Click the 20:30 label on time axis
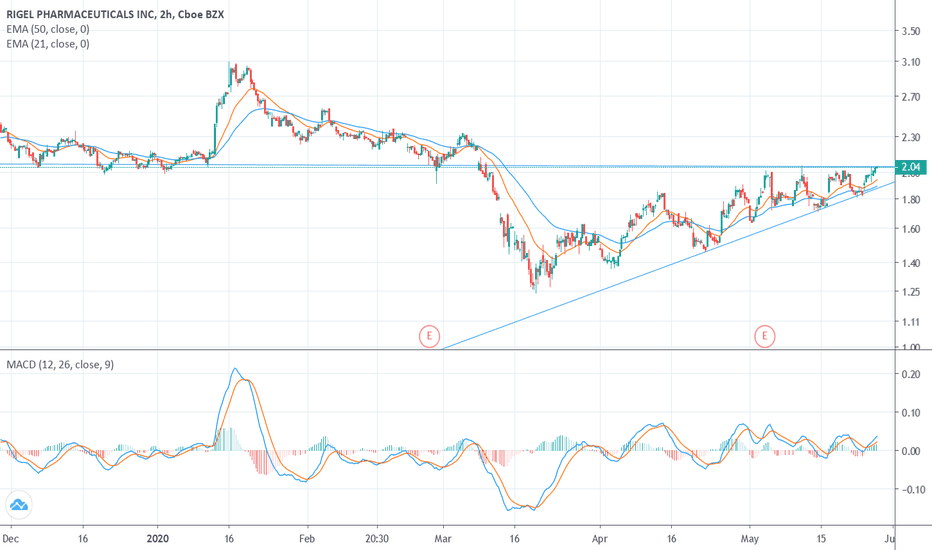This screenshot has width=932, height=550. pos(377,539)
